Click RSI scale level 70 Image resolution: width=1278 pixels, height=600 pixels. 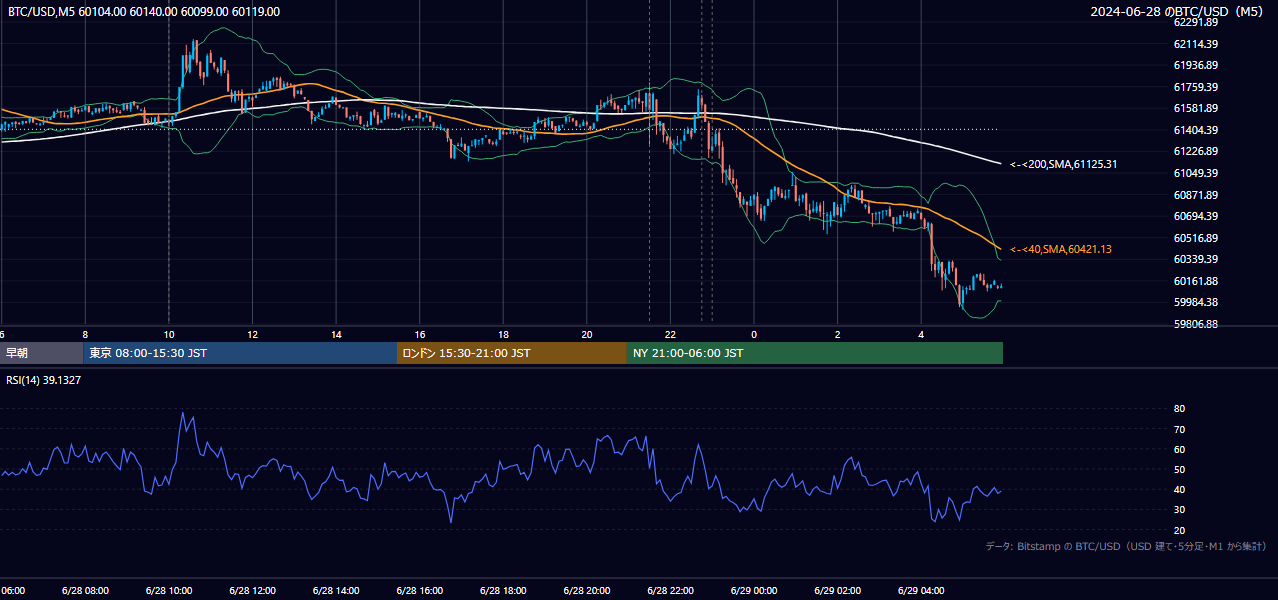[1179, 429]
